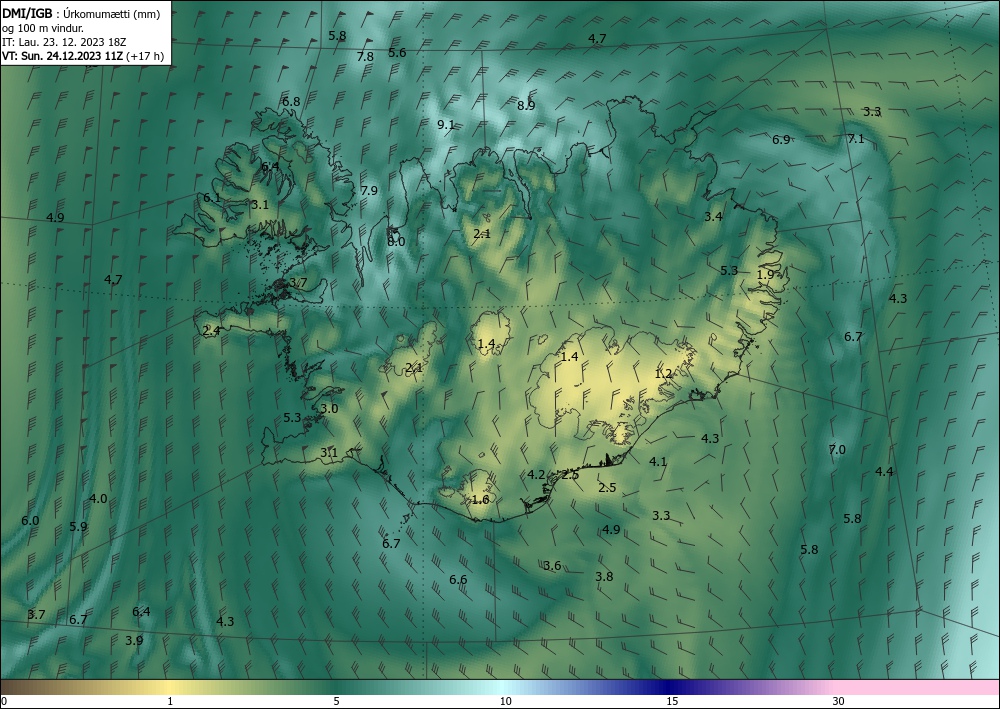Screen dimensions: 1000x709
Task: Click the 6.9 value northeast of Iceland
Action: (x=781, y=140)
